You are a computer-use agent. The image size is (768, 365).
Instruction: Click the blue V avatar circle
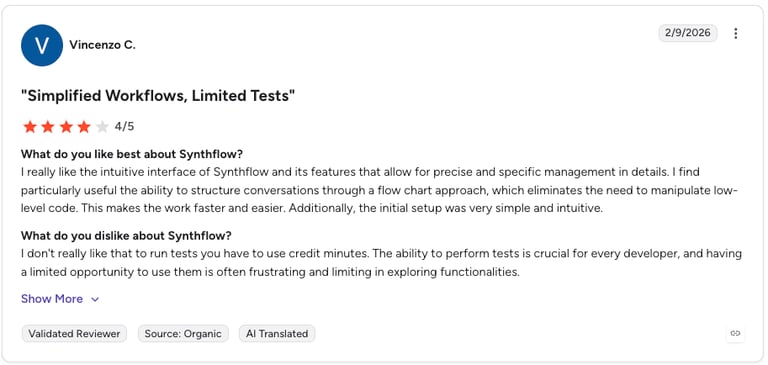42,45
